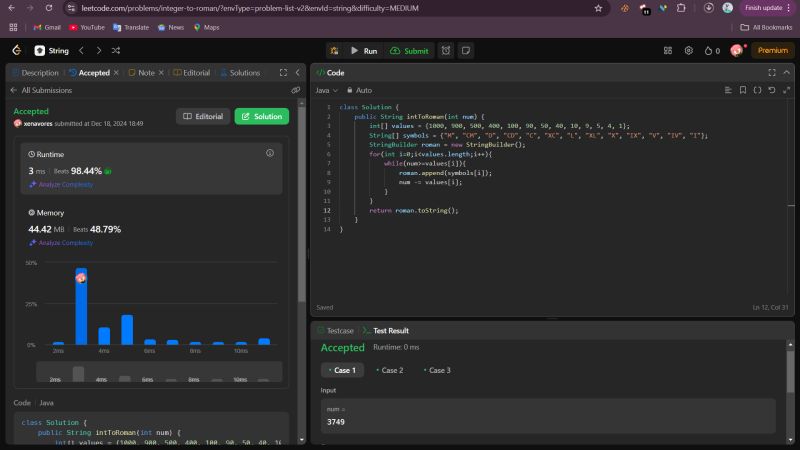Select test Case 3

tap(436, 370)
